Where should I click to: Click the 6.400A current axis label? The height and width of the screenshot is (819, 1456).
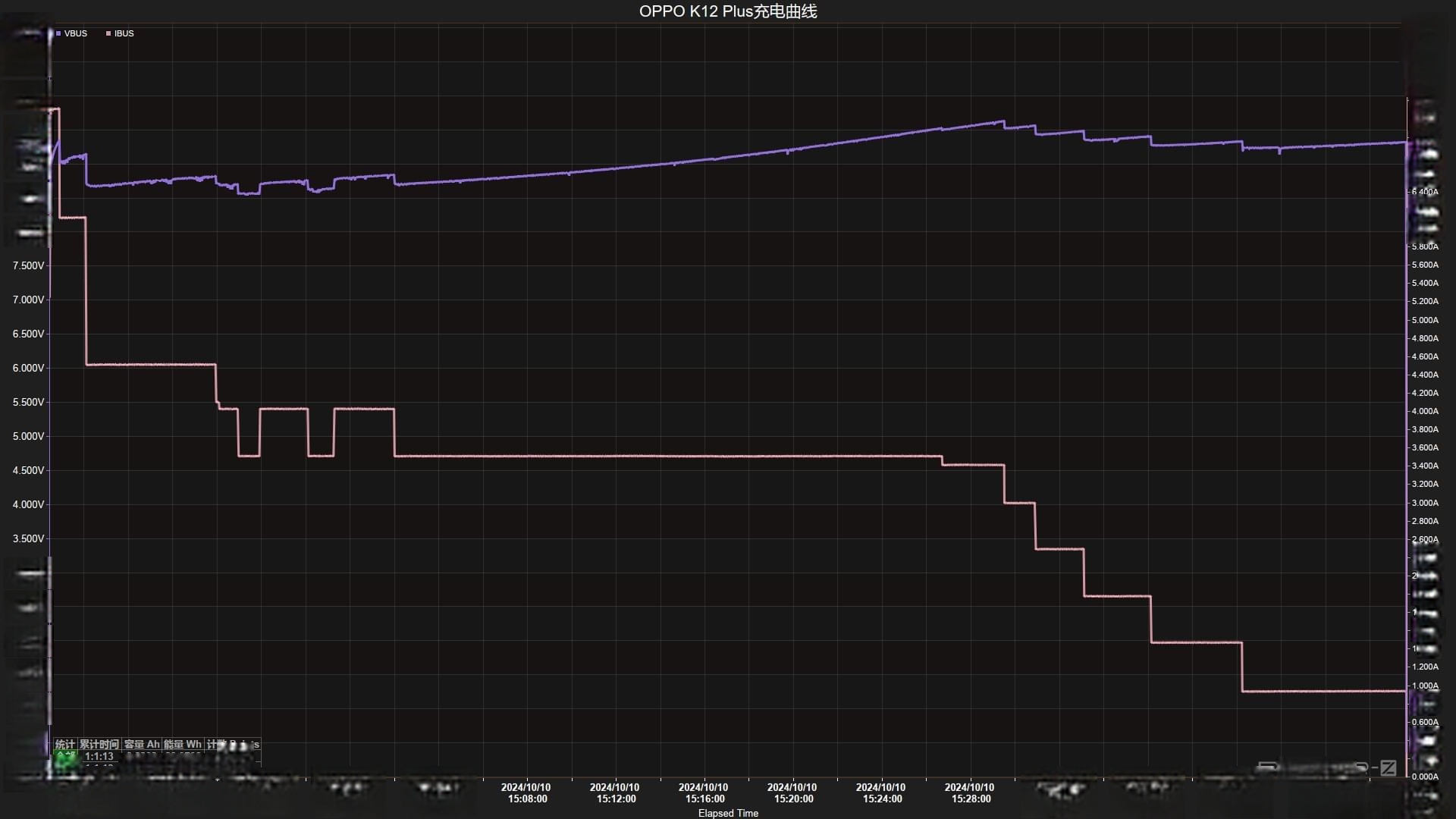click(x=1425, y=192)
